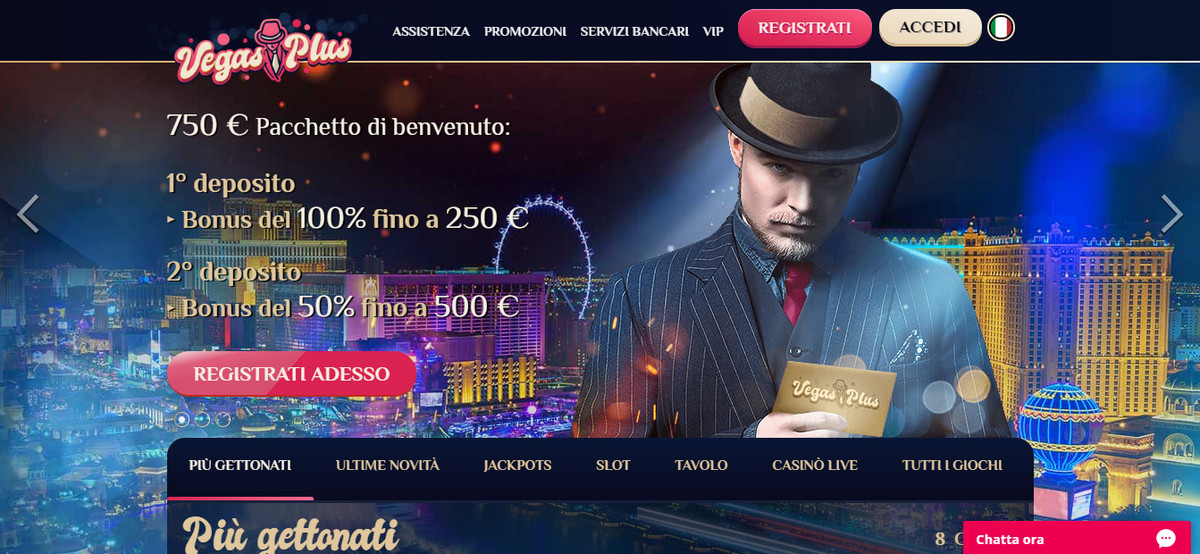Open the Casinò Live tab
1200x554 pixels.
pos(815,465)
